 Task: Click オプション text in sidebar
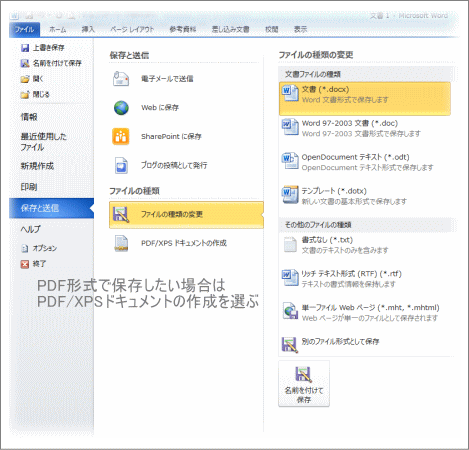[45, 248]
